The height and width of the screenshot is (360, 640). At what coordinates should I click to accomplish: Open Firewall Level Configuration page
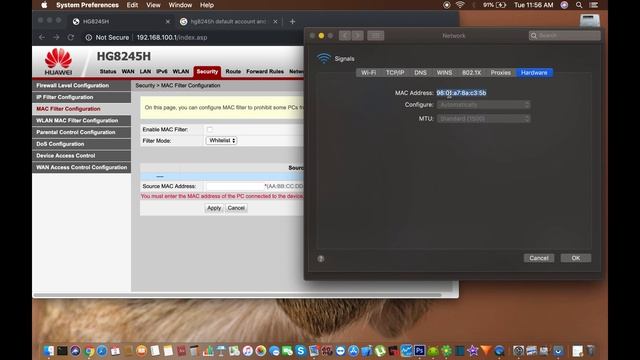click(82, 86)
